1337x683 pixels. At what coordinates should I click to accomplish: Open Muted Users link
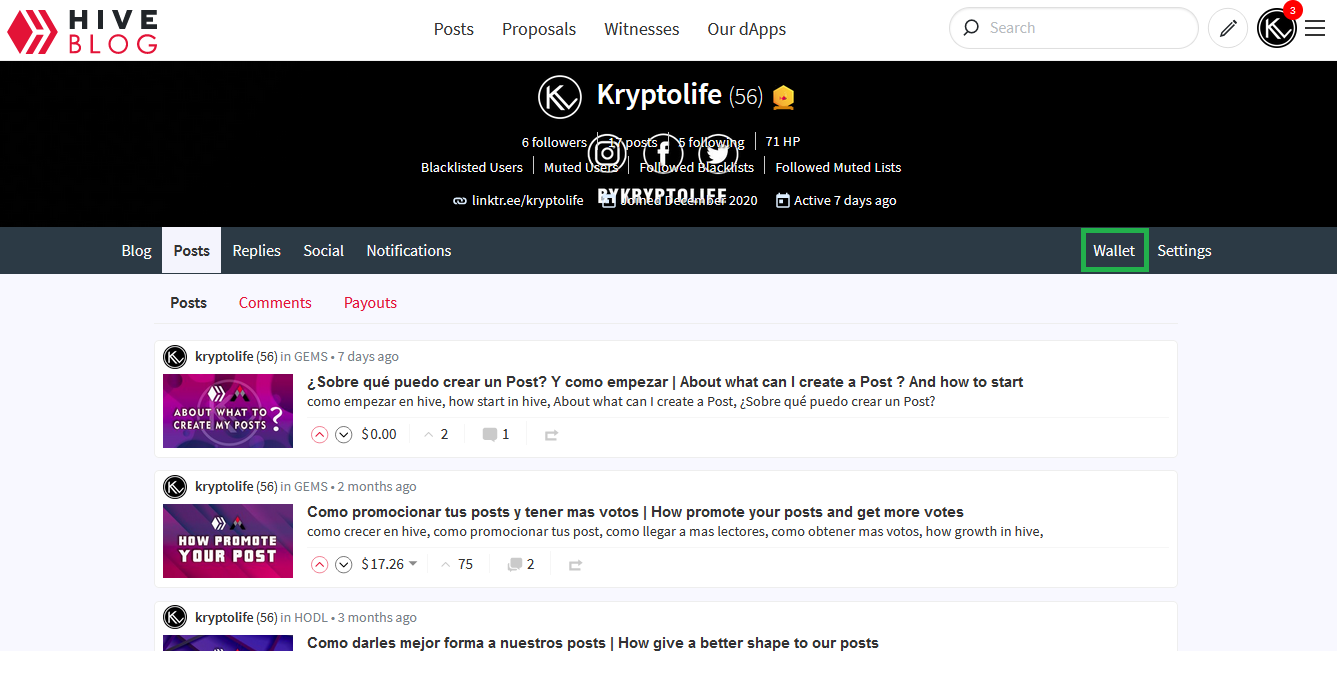pyautogui.click(x=582, y=167)
